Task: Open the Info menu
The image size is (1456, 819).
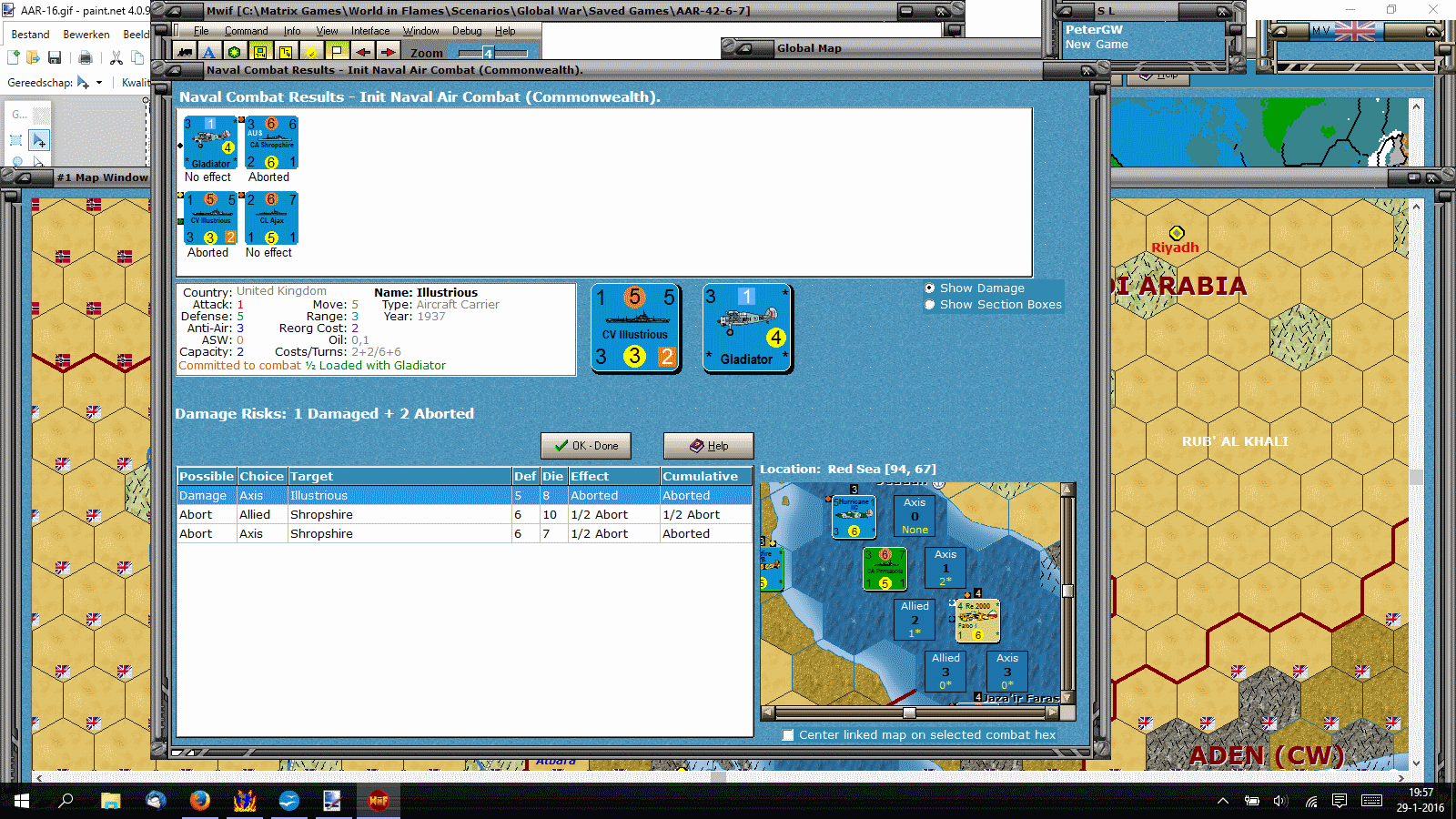Action: pos(292,31)
